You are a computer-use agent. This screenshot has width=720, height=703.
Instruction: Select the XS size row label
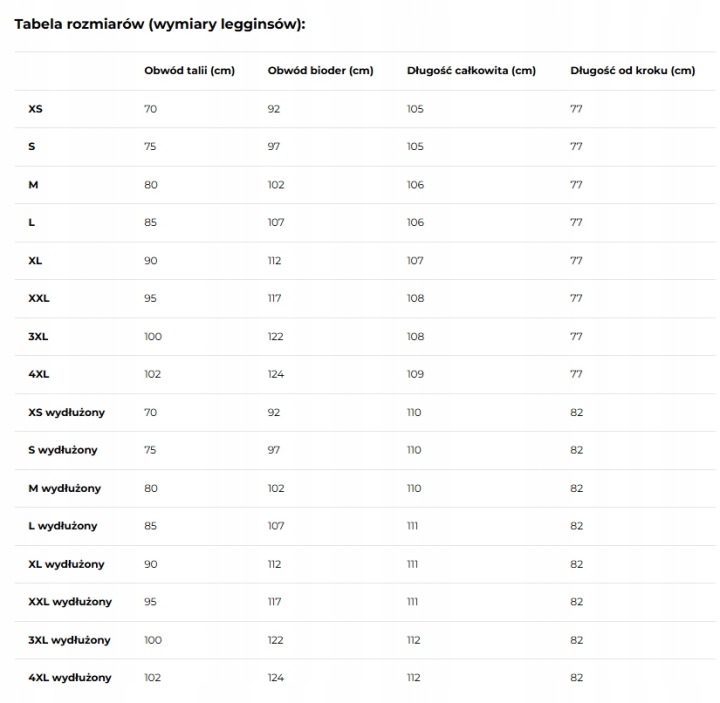click(x=35, y=109)
